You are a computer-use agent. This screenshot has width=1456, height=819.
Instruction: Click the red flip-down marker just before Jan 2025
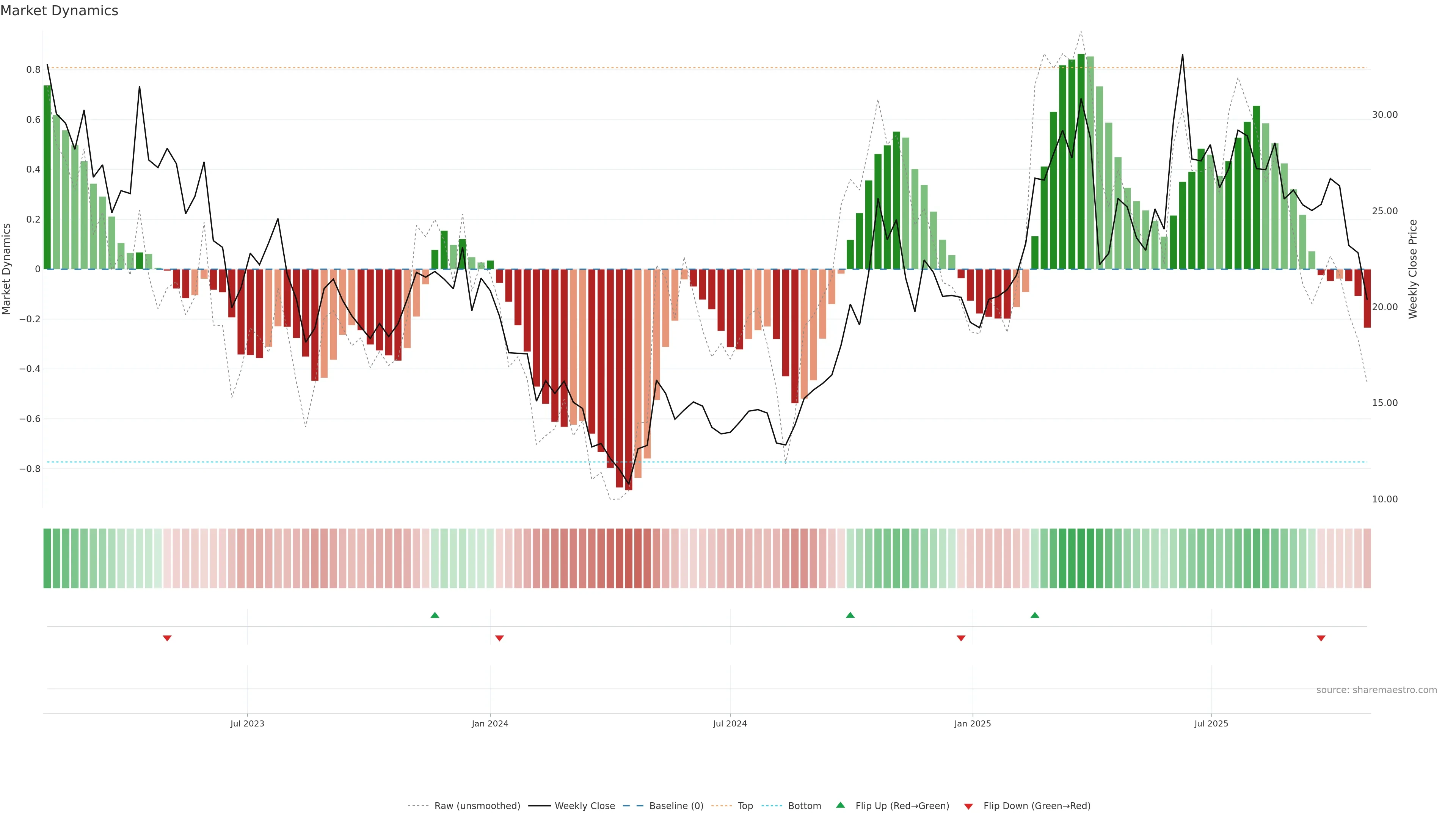click(961, 638)
